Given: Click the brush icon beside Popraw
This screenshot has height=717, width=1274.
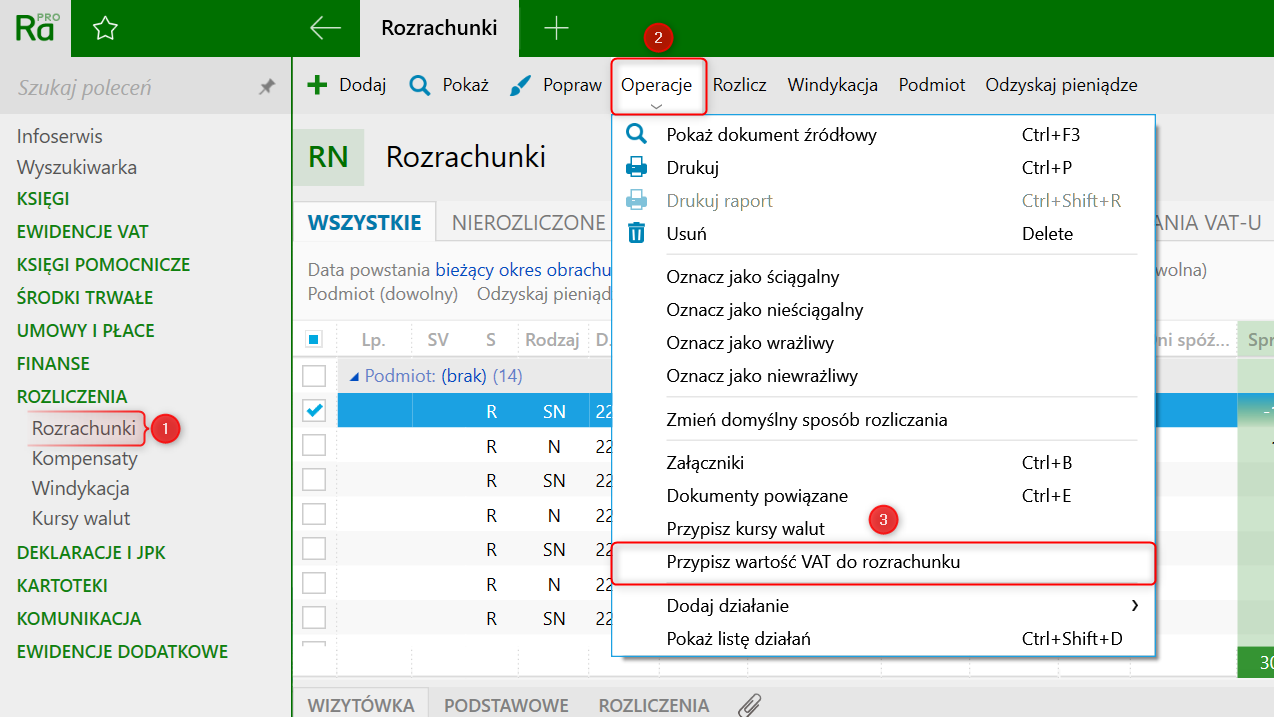Looking at the screenshot, I should [x=520, y=85].
